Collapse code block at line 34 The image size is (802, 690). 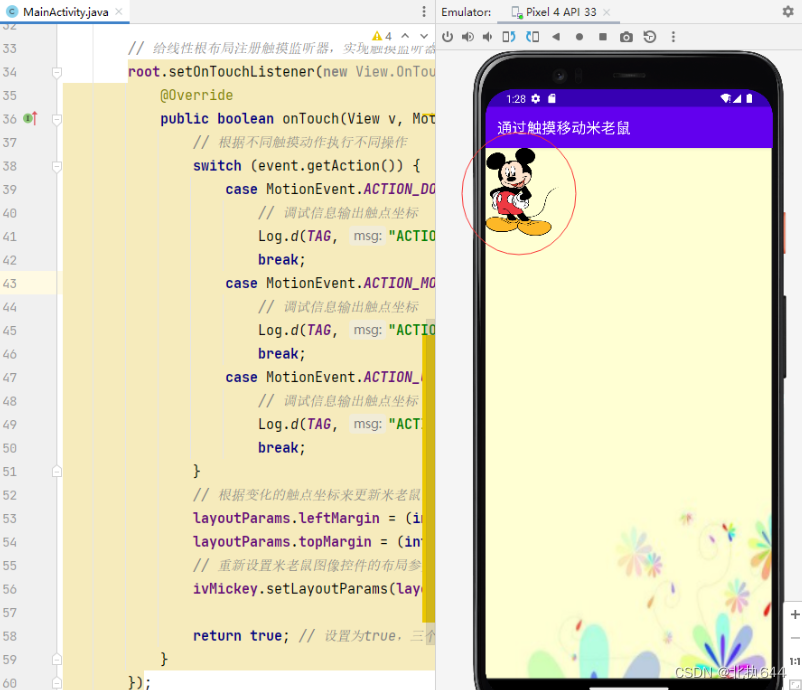coord(57,72)
